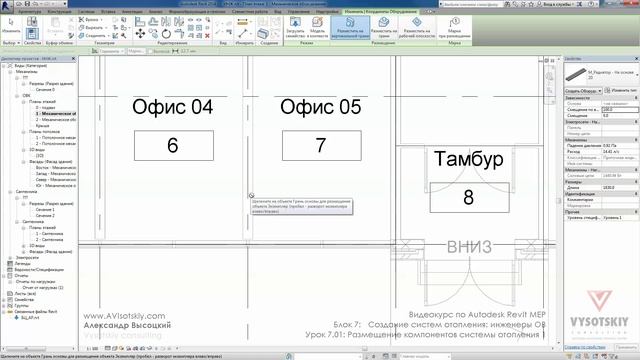Click Tag on Placement (Марка при размещении)
The width and height of the screenshot is (640, 360).
[x=454, y=27]
